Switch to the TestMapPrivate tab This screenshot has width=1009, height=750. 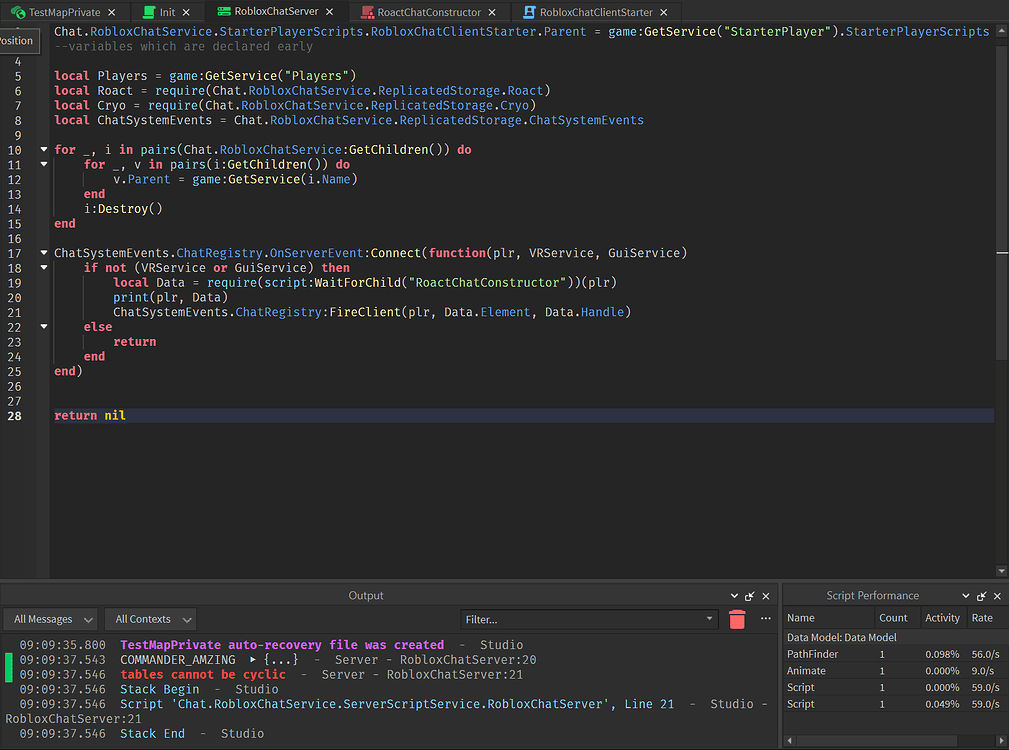(65, 12)
